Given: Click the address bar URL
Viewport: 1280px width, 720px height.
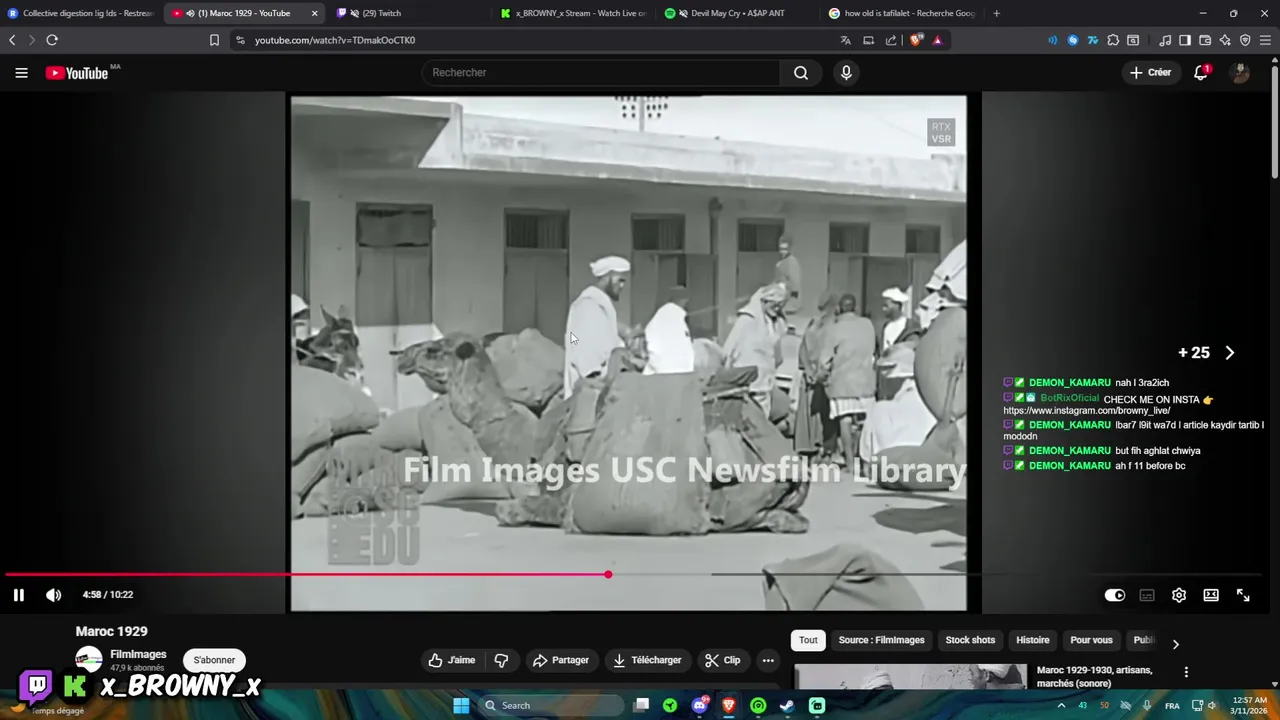Looking at the screenshot, I should tap(335, 40).
